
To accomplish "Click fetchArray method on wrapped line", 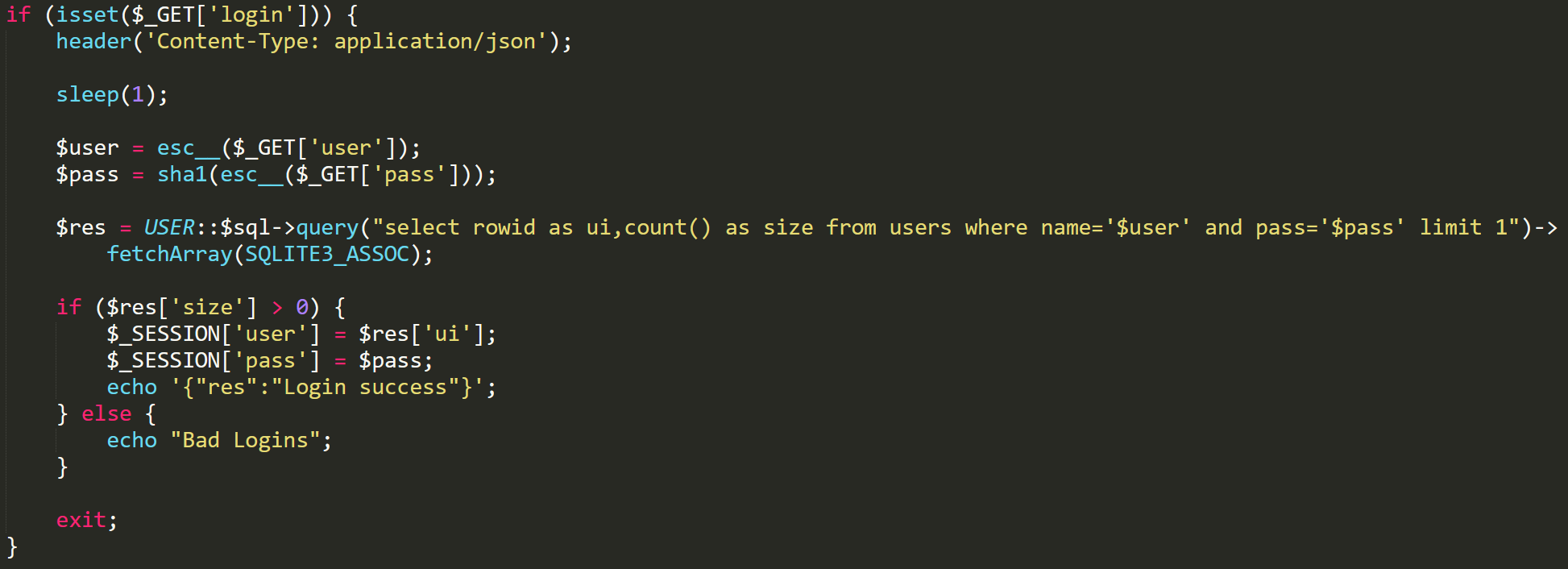I will pos(169,254).
